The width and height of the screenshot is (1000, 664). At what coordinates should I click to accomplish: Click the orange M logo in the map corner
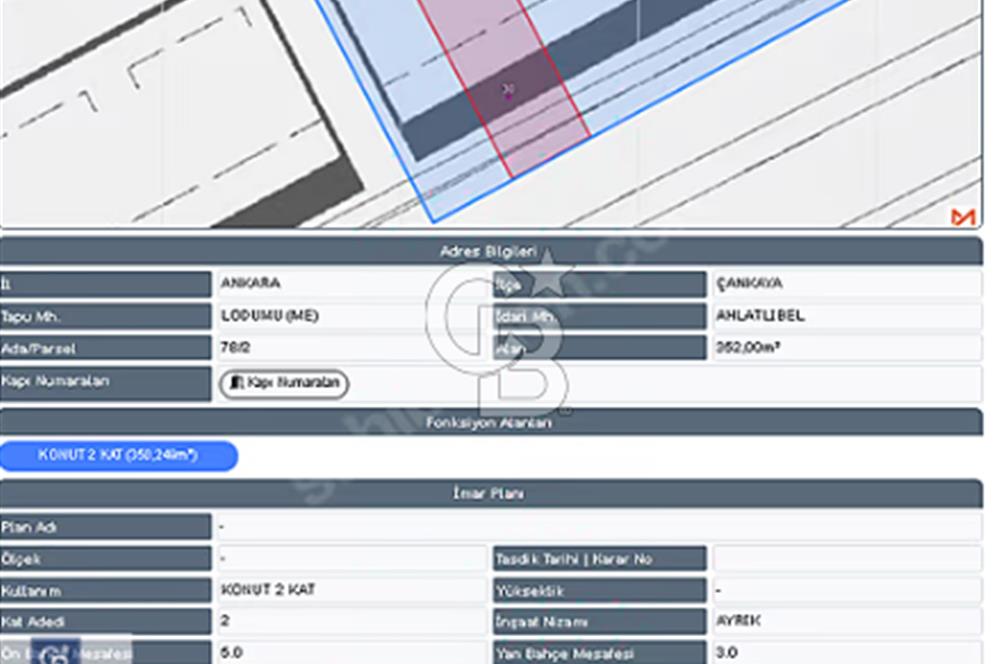[963, 218]
